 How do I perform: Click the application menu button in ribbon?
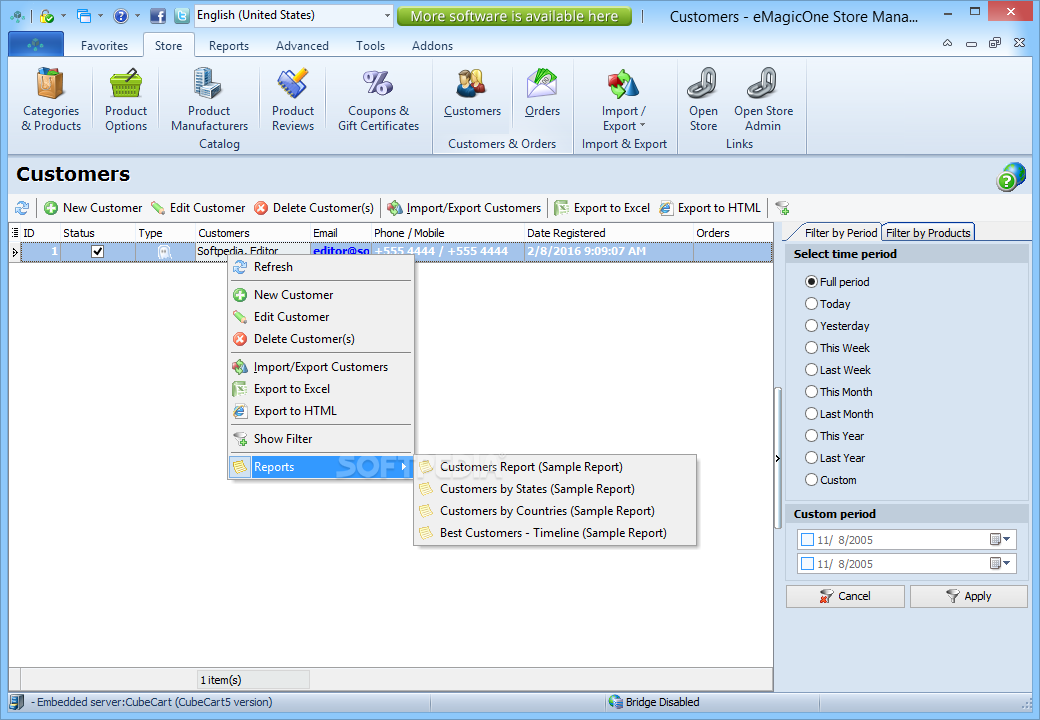36,44
